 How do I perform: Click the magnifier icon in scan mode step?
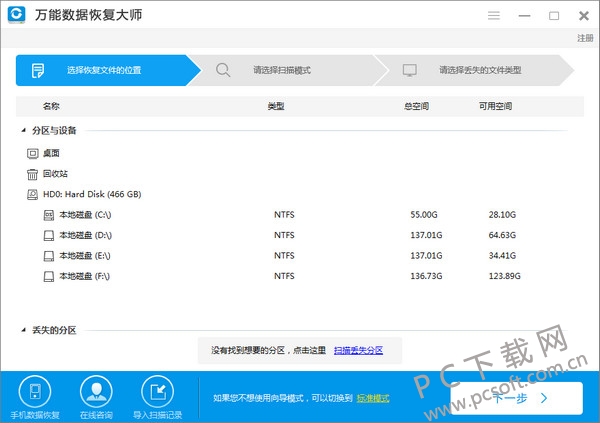pyautogui.click(x=223, y=70)
